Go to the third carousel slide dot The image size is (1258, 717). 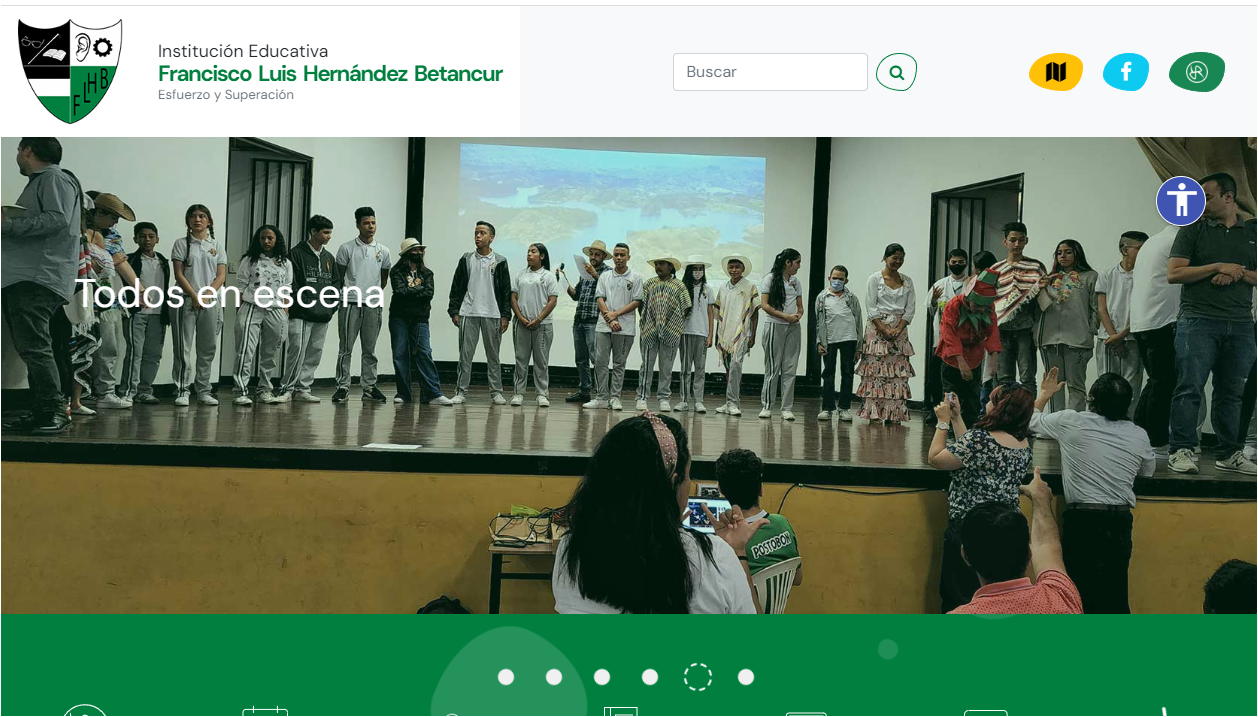(602, 677)
